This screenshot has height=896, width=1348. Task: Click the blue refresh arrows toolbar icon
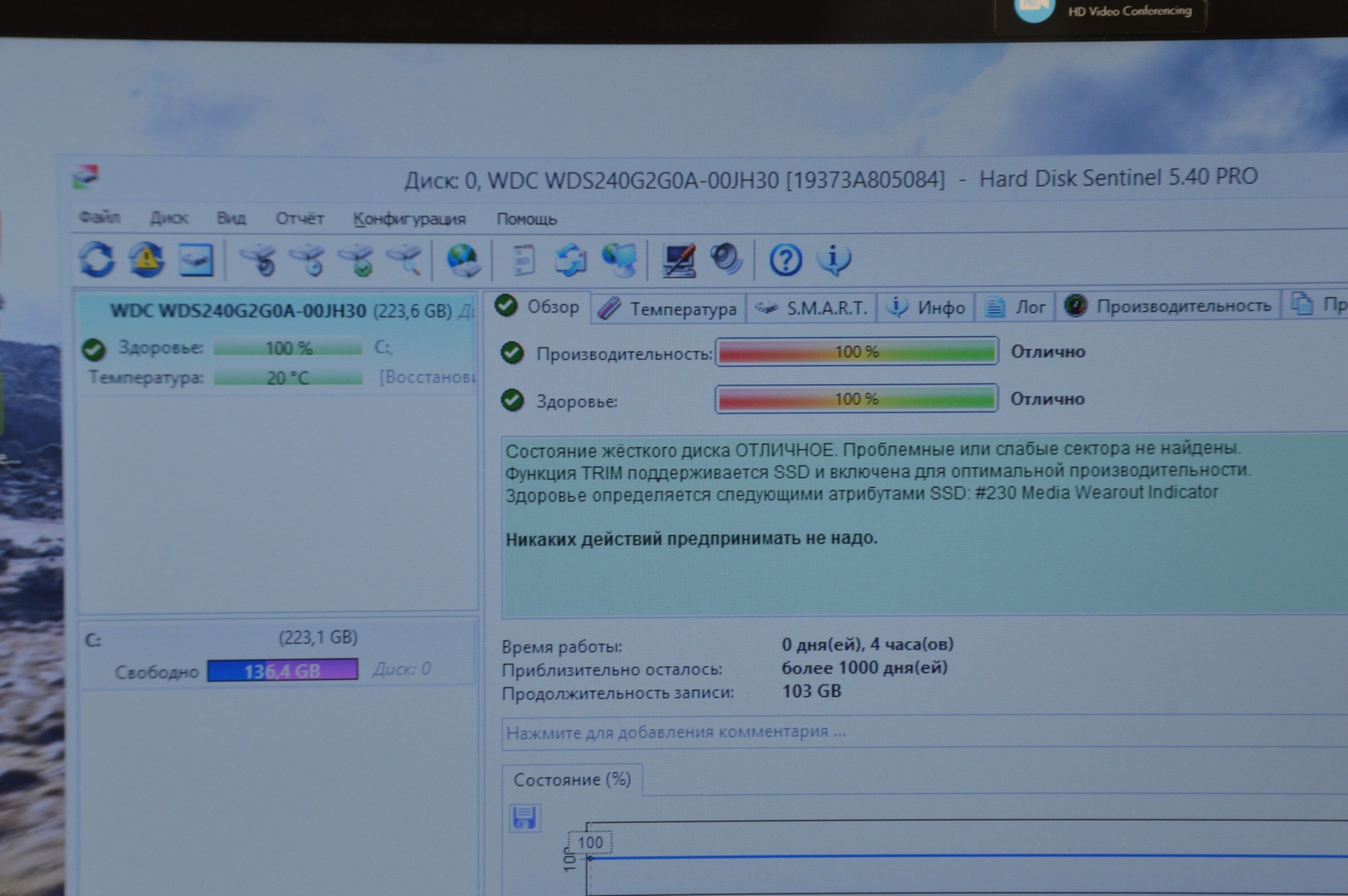coord(97,260)
